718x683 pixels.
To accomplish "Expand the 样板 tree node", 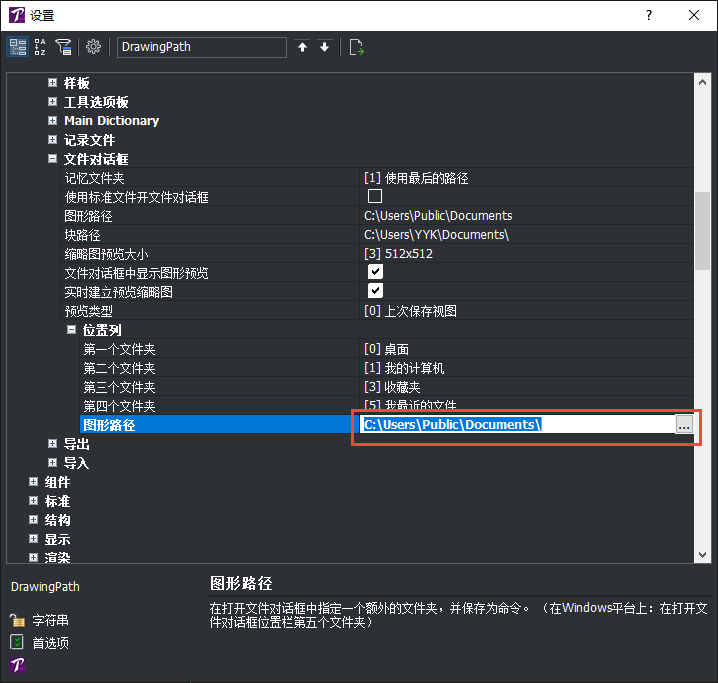I will tap(52, 83).
